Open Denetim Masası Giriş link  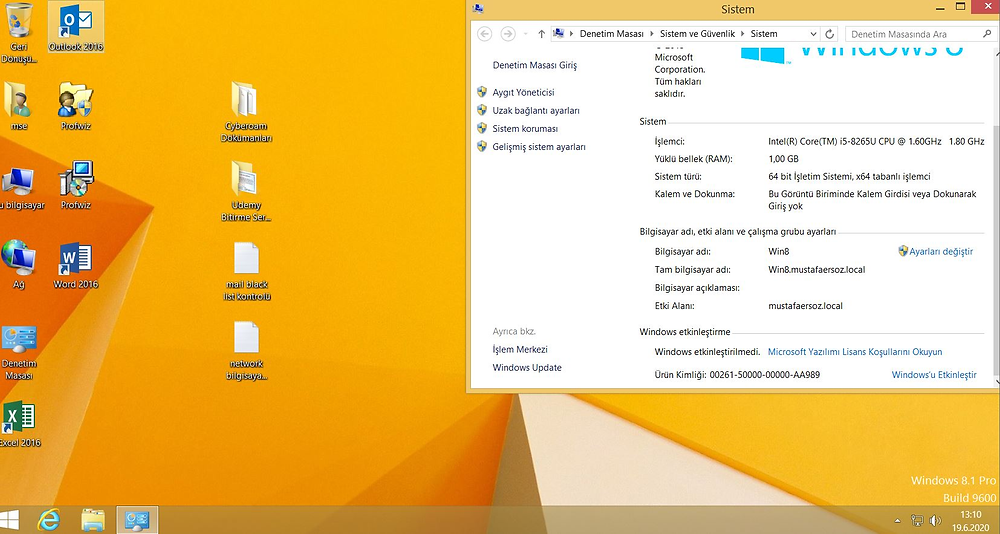pyautogui.click(x=534, y=65)
